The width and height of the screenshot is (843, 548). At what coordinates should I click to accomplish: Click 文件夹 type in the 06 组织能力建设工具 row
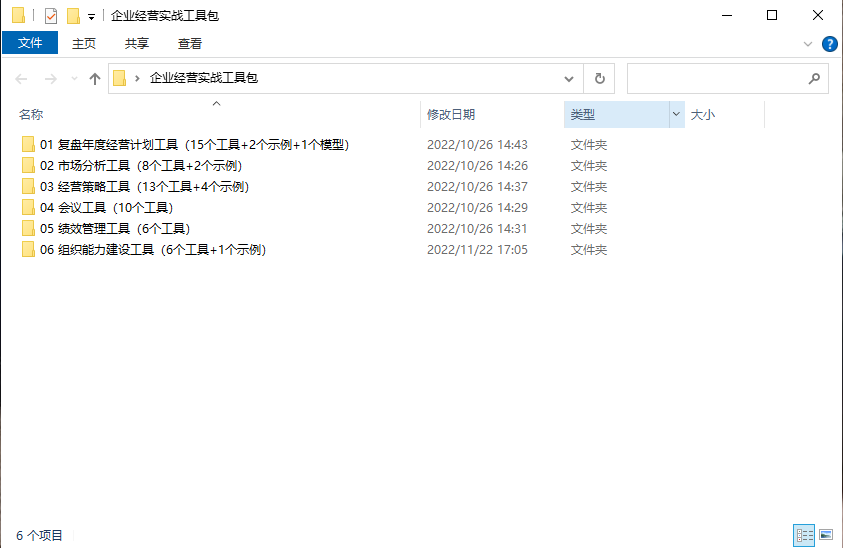point(589,250)
